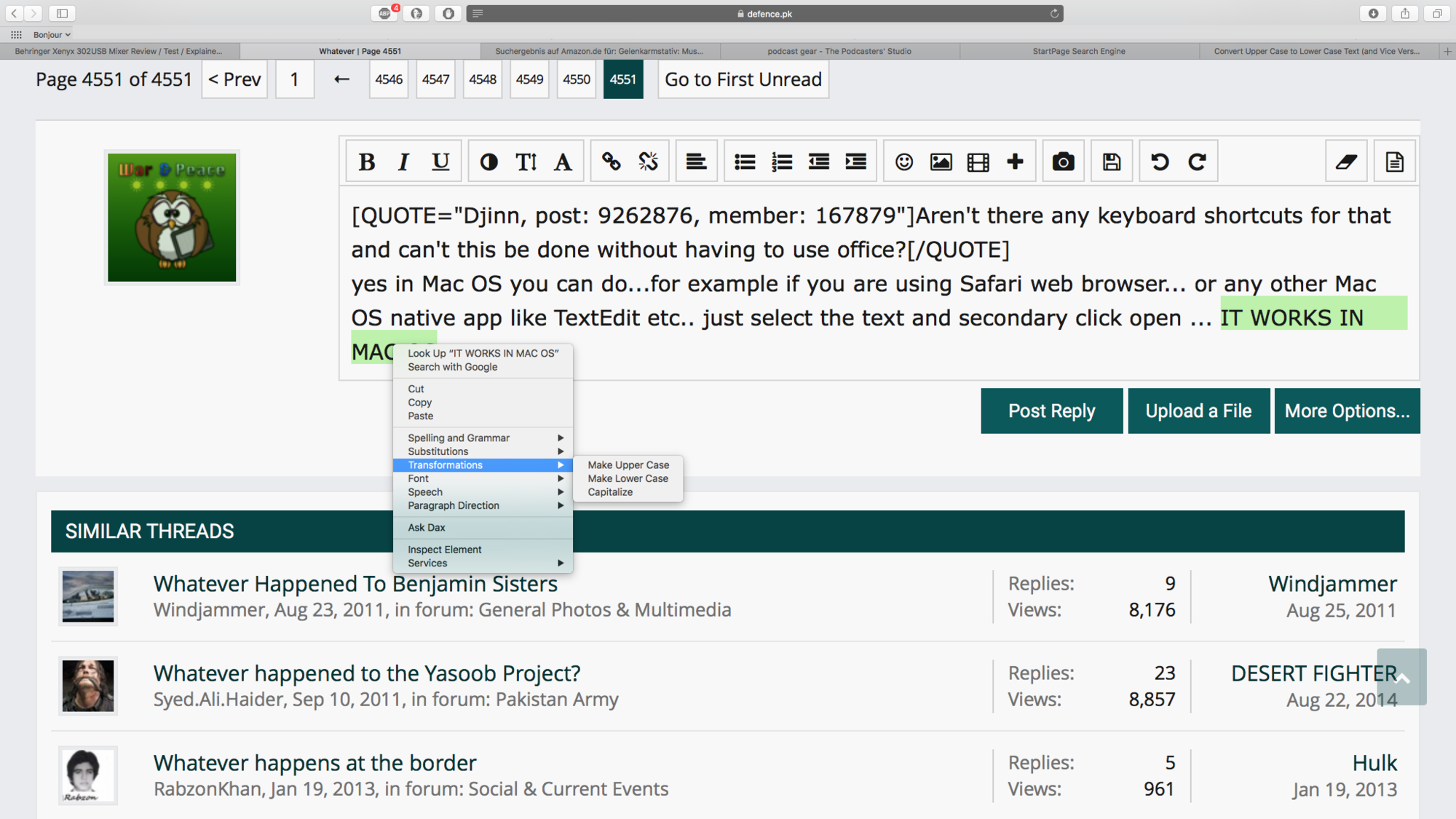Navigate to page 4550
The height and width of the screenshot is (819, 1456).
576,79
